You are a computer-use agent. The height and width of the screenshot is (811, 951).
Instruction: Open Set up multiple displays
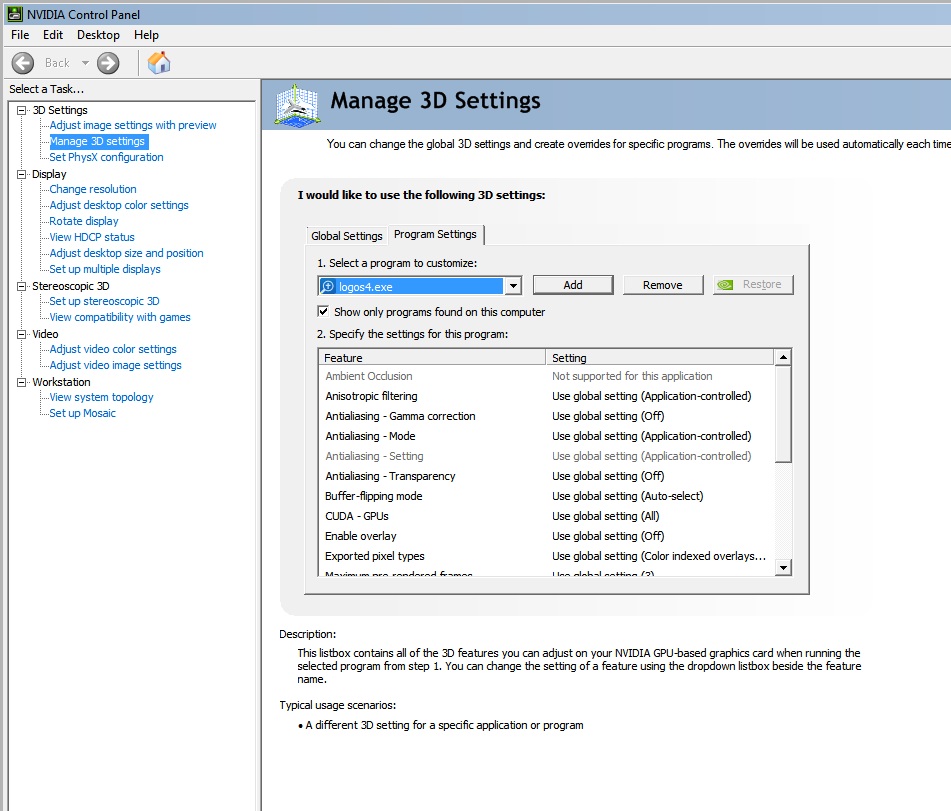click(105, 269)
